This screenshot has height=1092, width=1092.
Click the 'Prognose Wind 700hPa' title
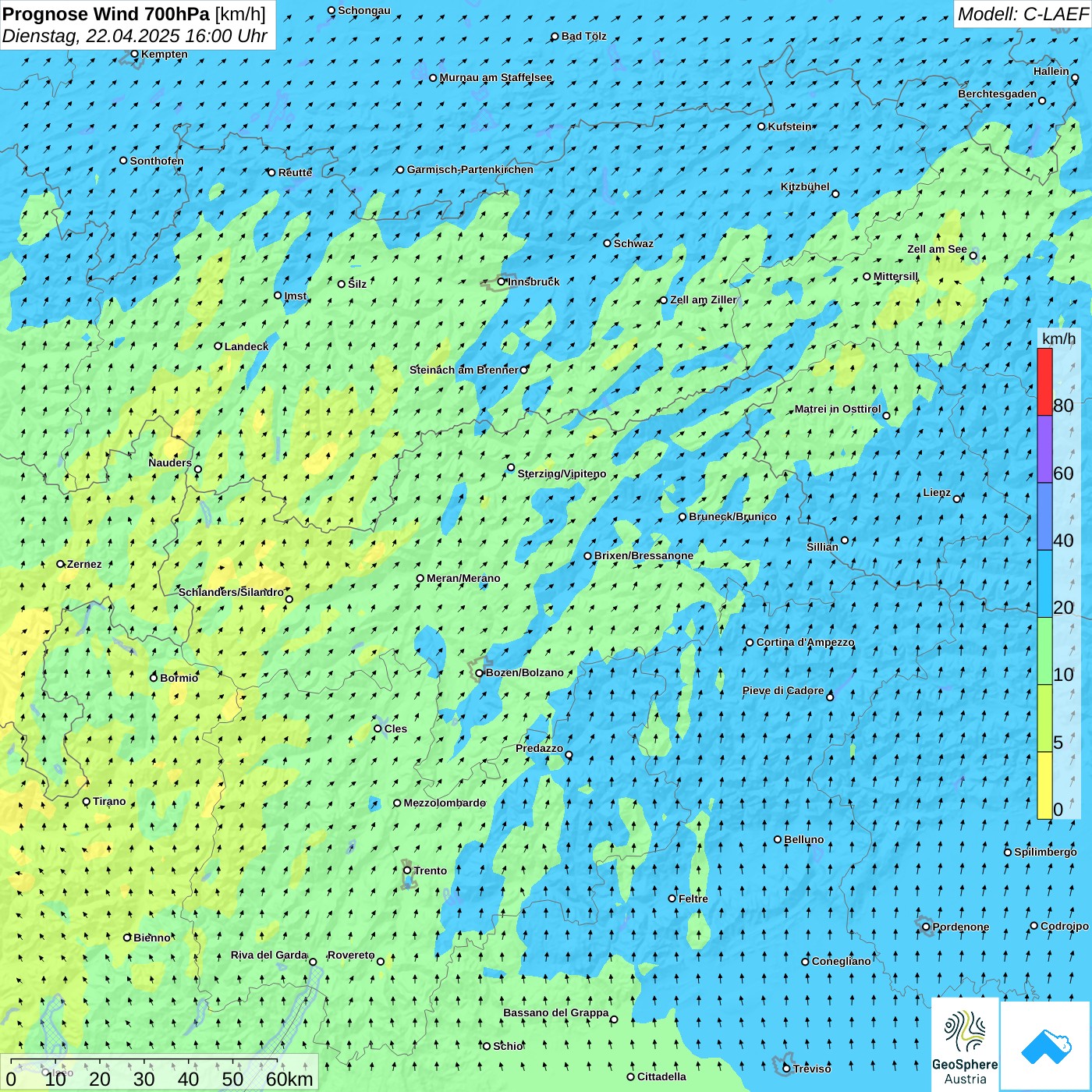[106, 14]
